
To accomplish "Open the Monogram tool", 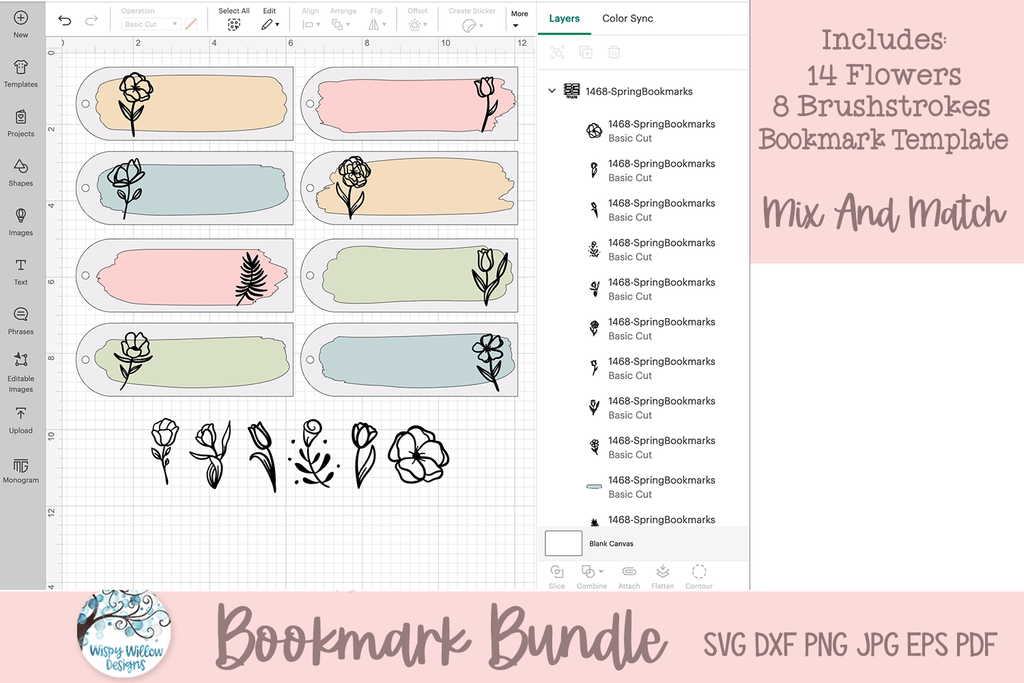I will click(20, 469).
